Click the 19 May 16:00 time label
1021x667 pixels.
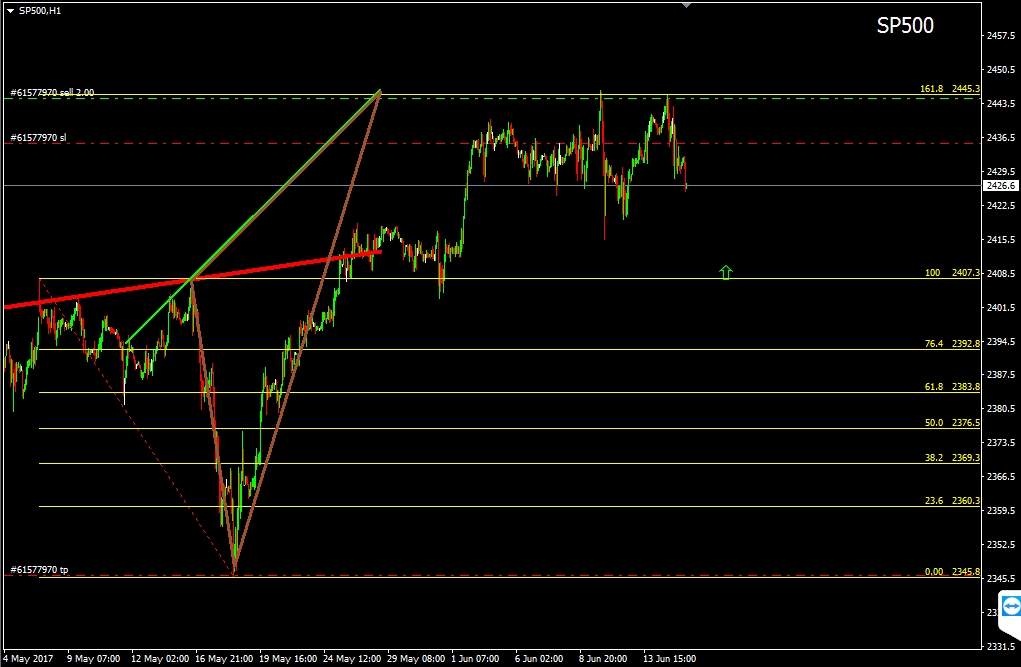(288, 659)
